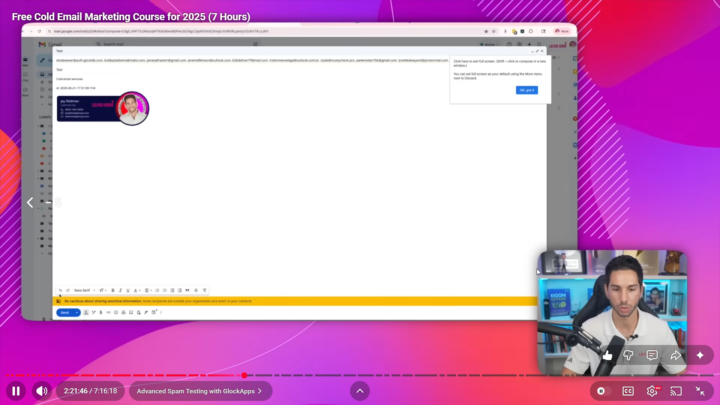The height and width of the screenshot is (405, 720).
Task: Toggle closed captions CC button
Action: pos(628,391)
